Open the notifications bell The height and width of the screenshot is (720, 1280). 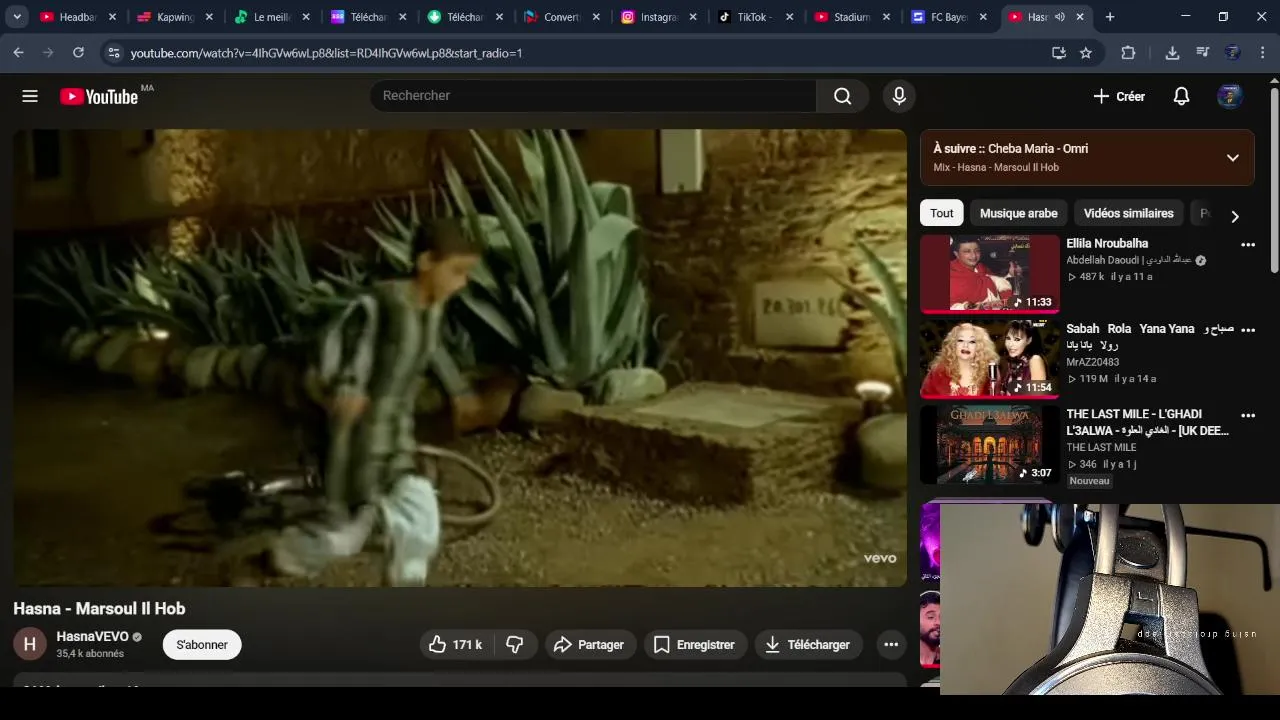point(1181,96)
